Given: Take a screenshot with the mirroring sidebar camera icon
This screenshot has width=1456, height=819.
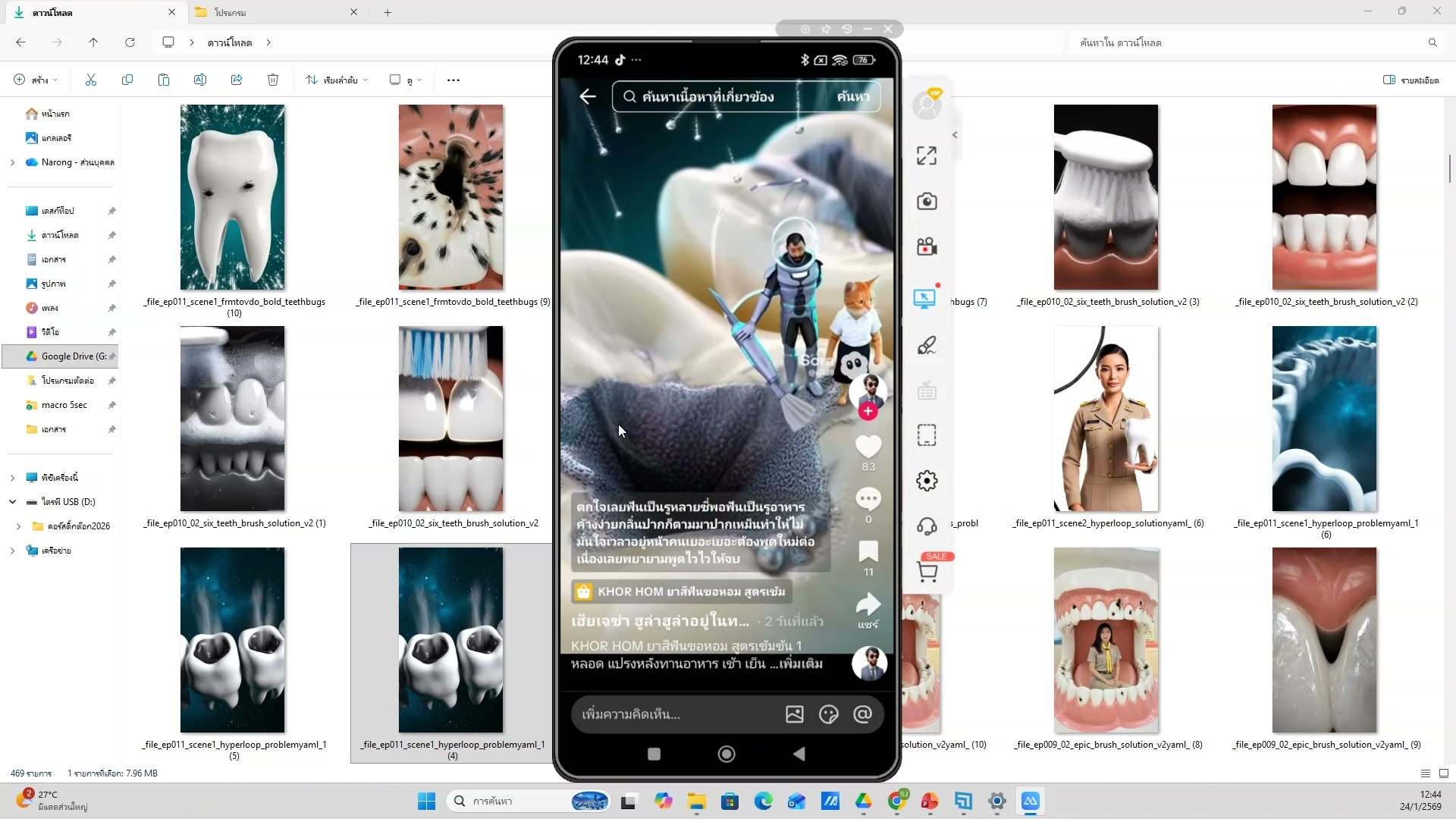Looking at the screenshot, I should (927, 201).
